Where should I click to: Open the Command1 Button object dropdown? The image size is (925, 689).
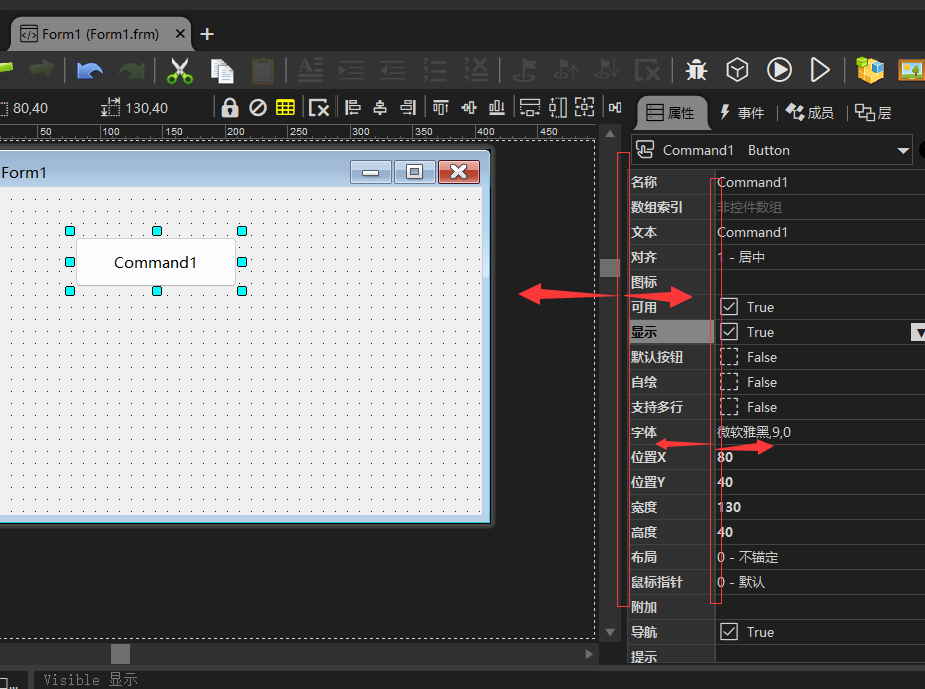coord(903,151)
